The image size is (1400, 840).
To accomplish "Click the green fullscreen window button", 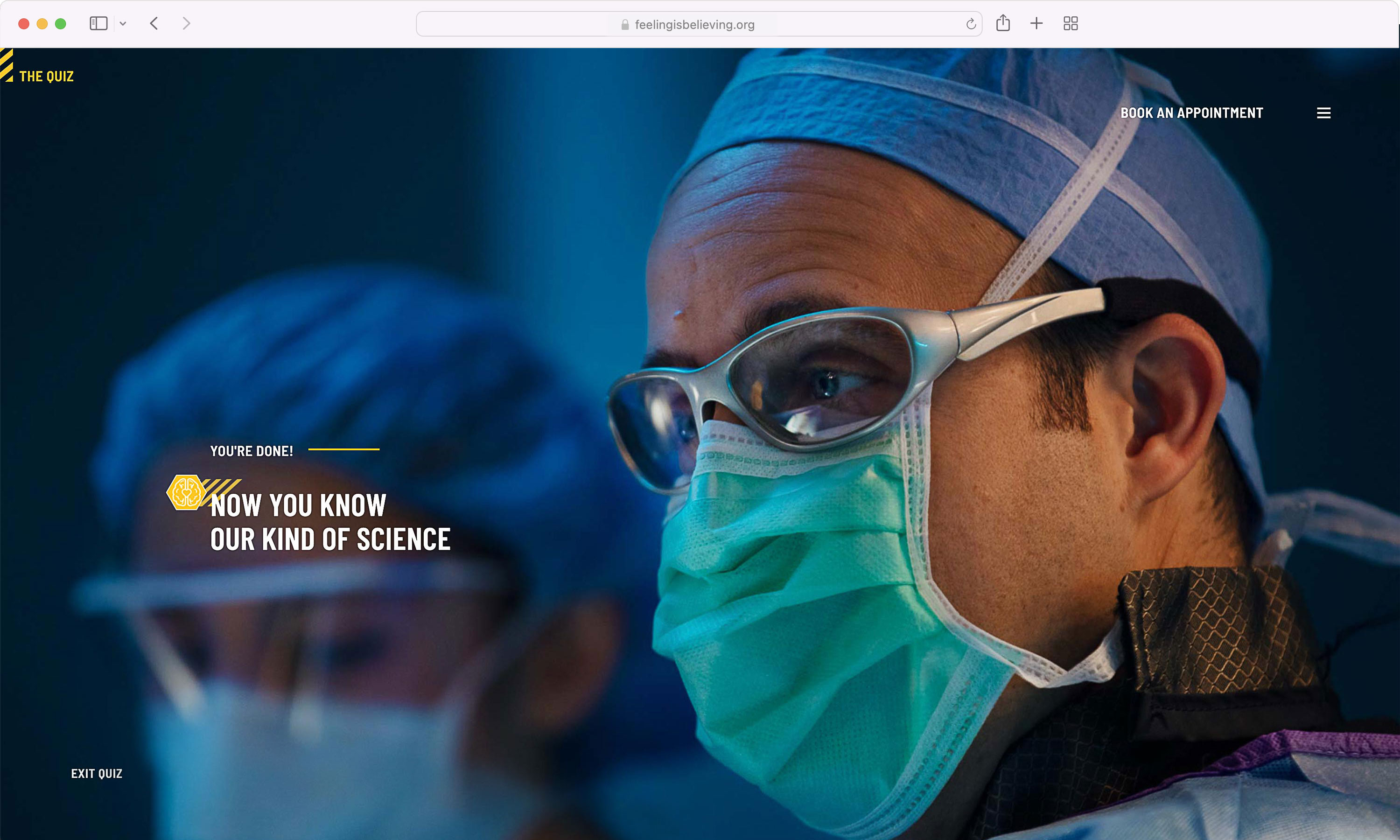I will 61,24.
